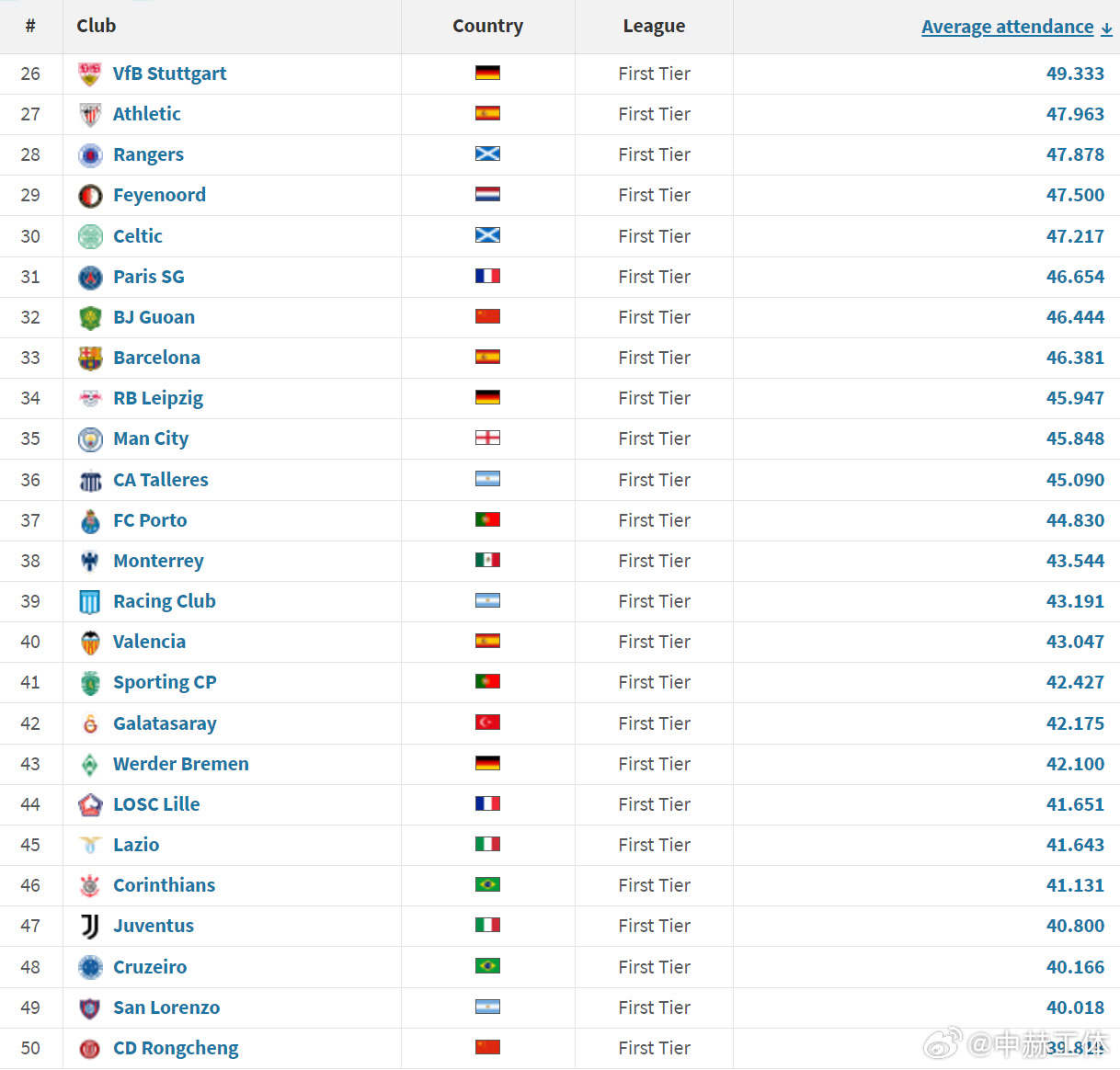Click the Monterrey attendance value 43.544
The image size is (1120, 1070).
(x=1074, y=561)
